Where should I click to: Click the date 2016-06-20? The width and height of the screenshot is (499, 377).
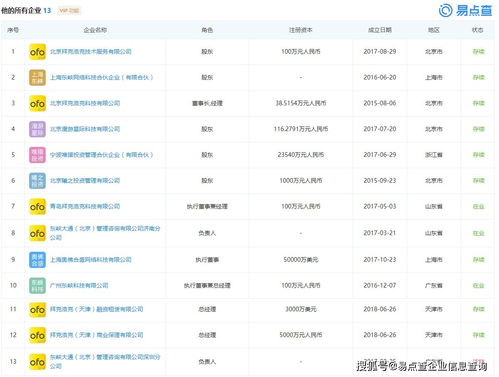coord(380,77)
